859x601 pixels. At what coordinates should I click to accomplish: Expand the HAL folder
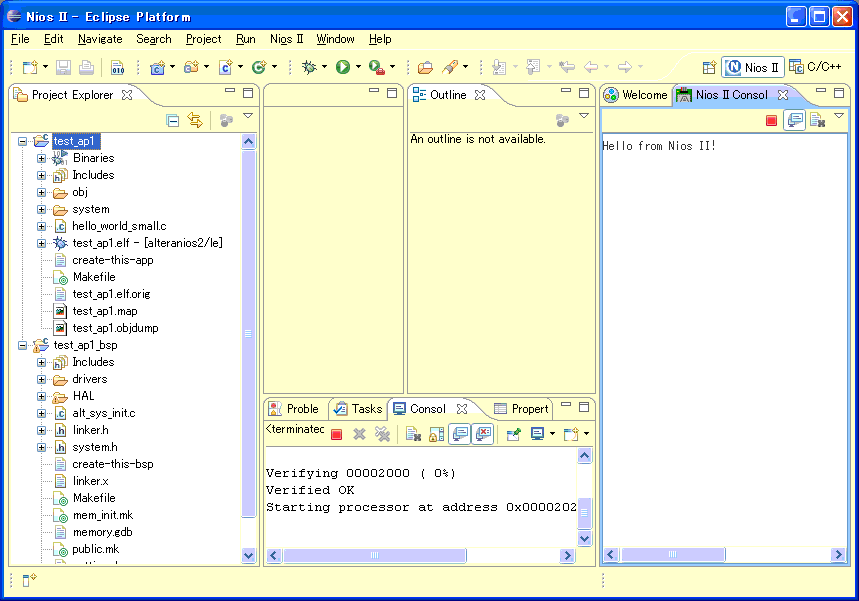(41, 396)
